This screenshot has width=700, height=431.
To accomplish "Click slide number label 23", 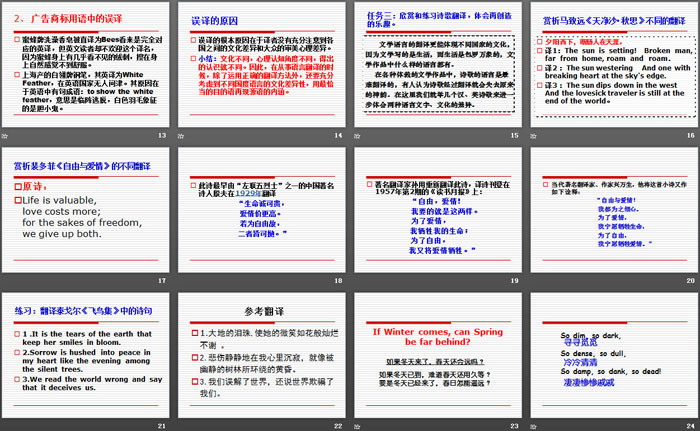I will tap(515, 426).
